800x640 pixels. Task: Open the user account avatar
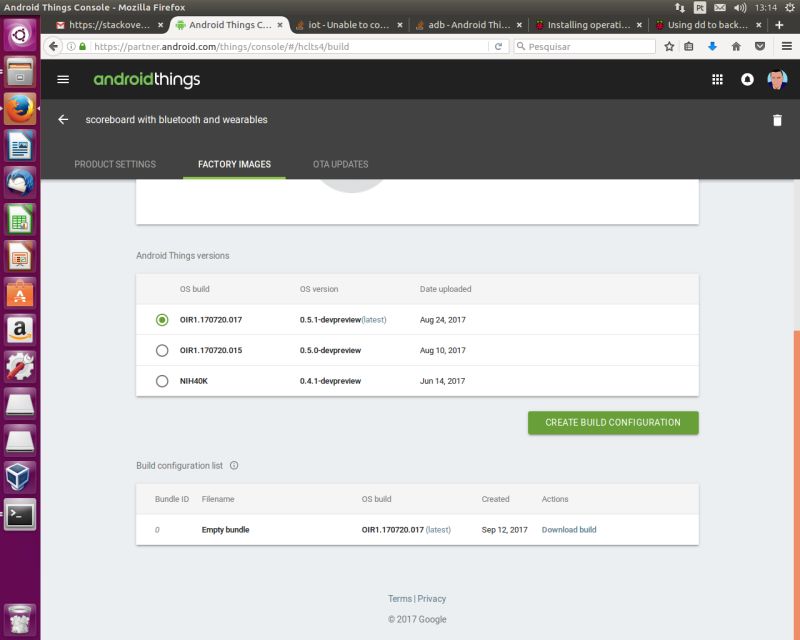coord(777,80)
